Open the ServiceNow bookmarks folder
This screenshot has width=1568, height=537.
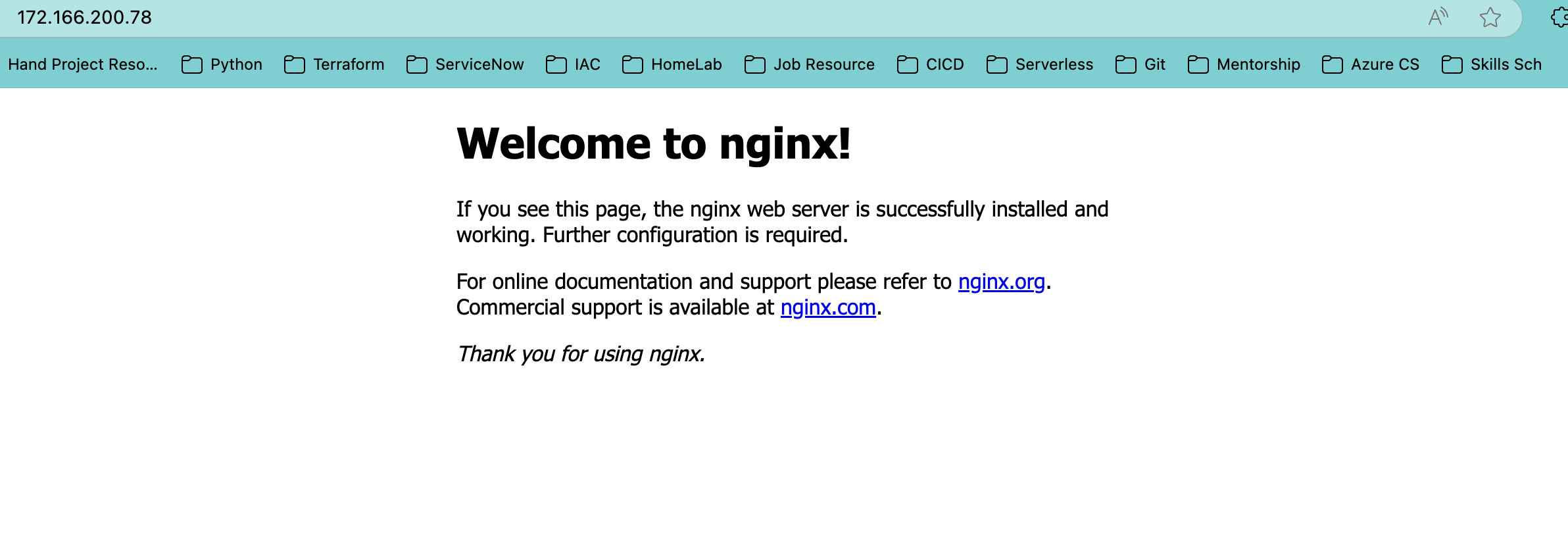pyautogui.click(x=466, y=64)
